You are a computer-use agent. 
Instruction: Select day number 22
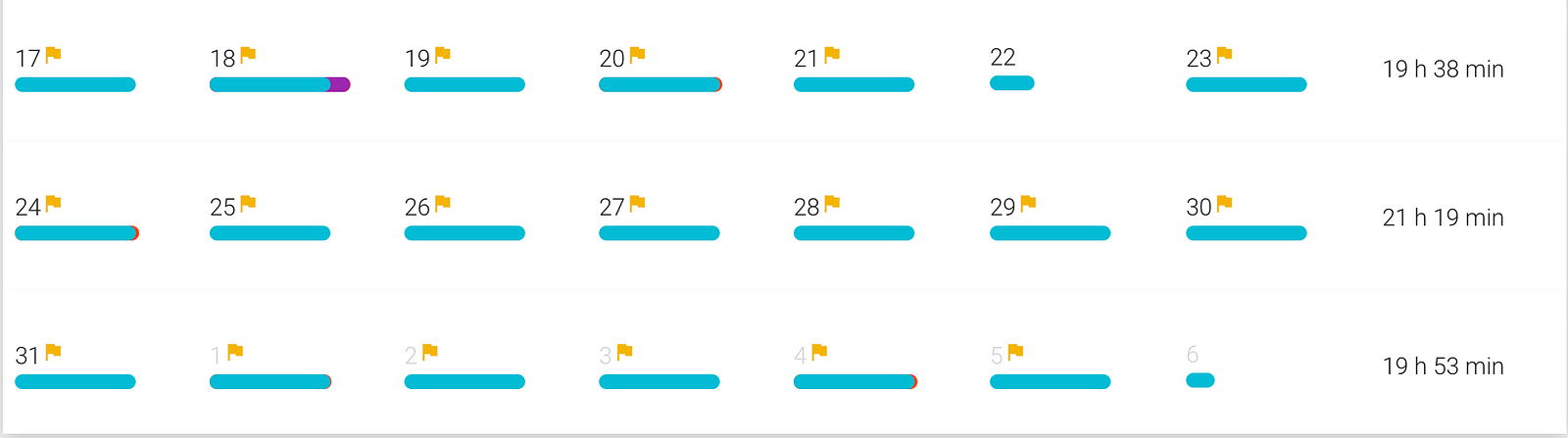point(1003,57)
